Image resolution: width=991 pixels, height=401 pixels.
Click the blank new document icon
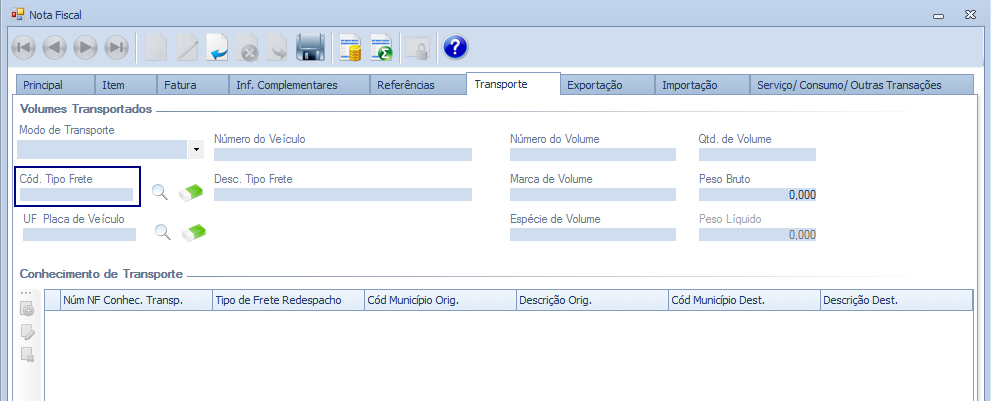pyautogui.click(x=155, y=47)
